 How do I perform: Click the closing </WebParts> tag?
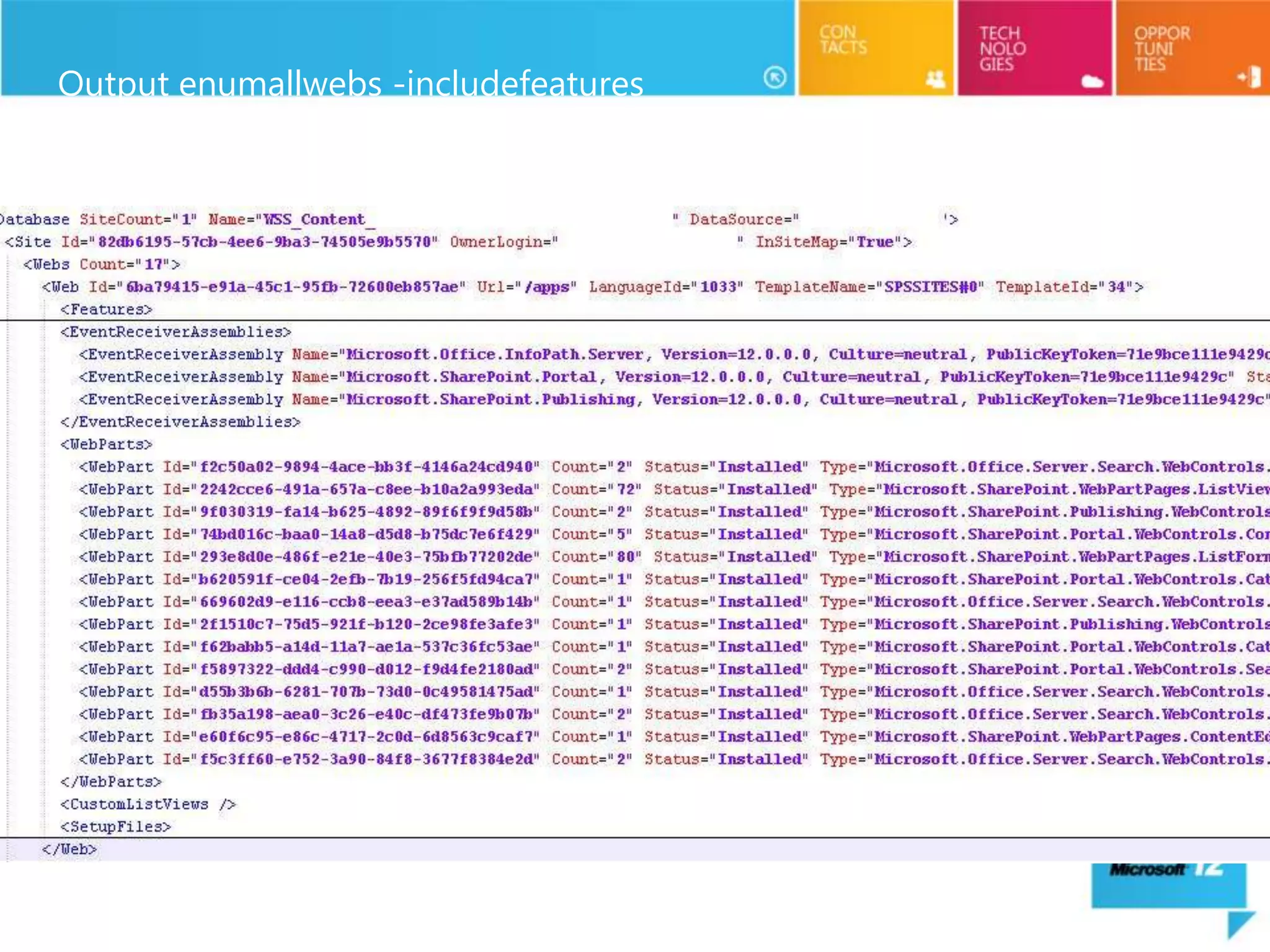click(111, 782)
